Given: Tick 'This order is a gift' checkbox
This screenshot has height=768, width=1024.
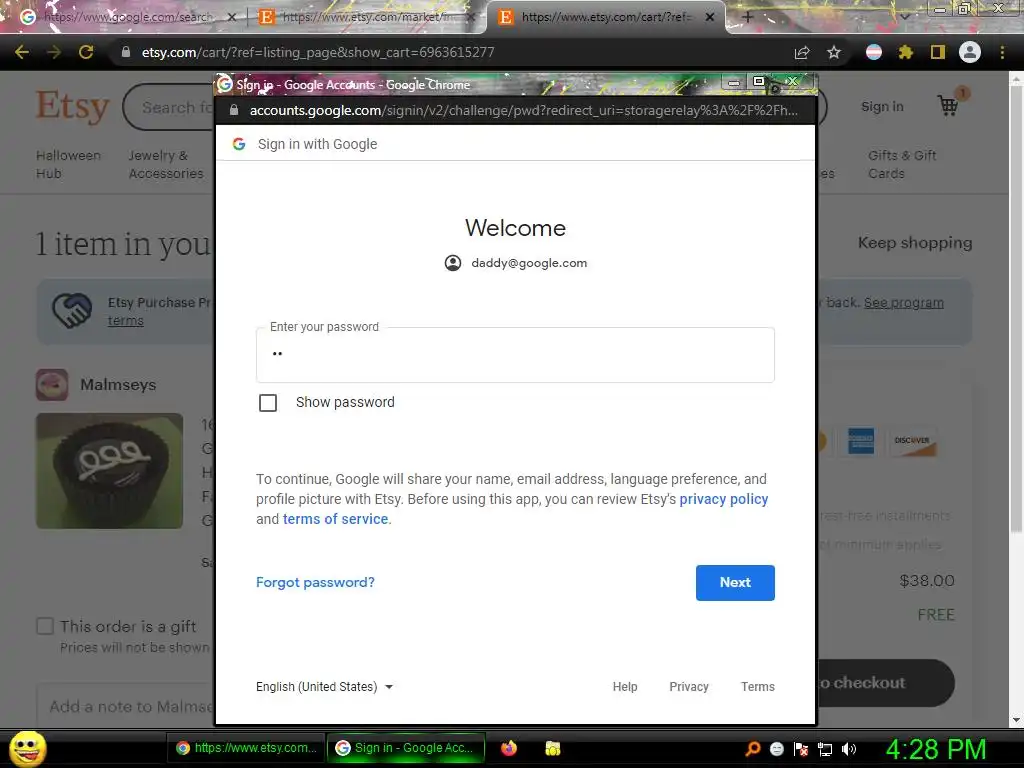Looking at the screenshot, I should point(45,626).
